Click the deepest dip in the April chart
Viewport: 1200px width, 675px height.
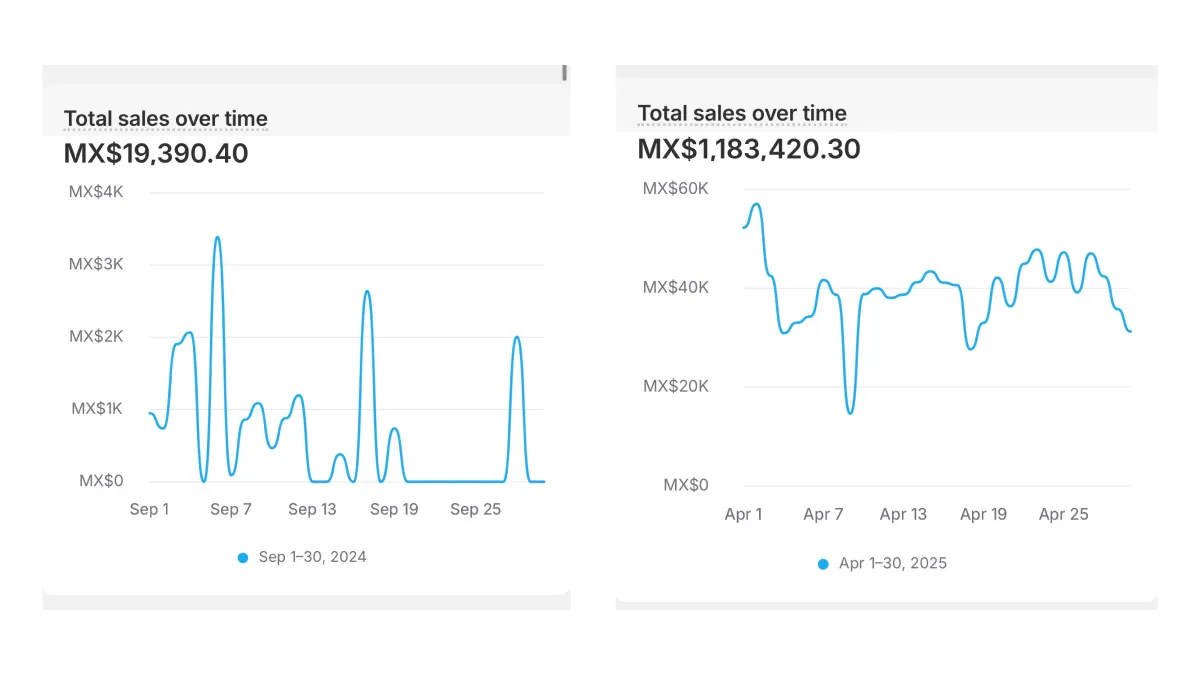(850, 412)
